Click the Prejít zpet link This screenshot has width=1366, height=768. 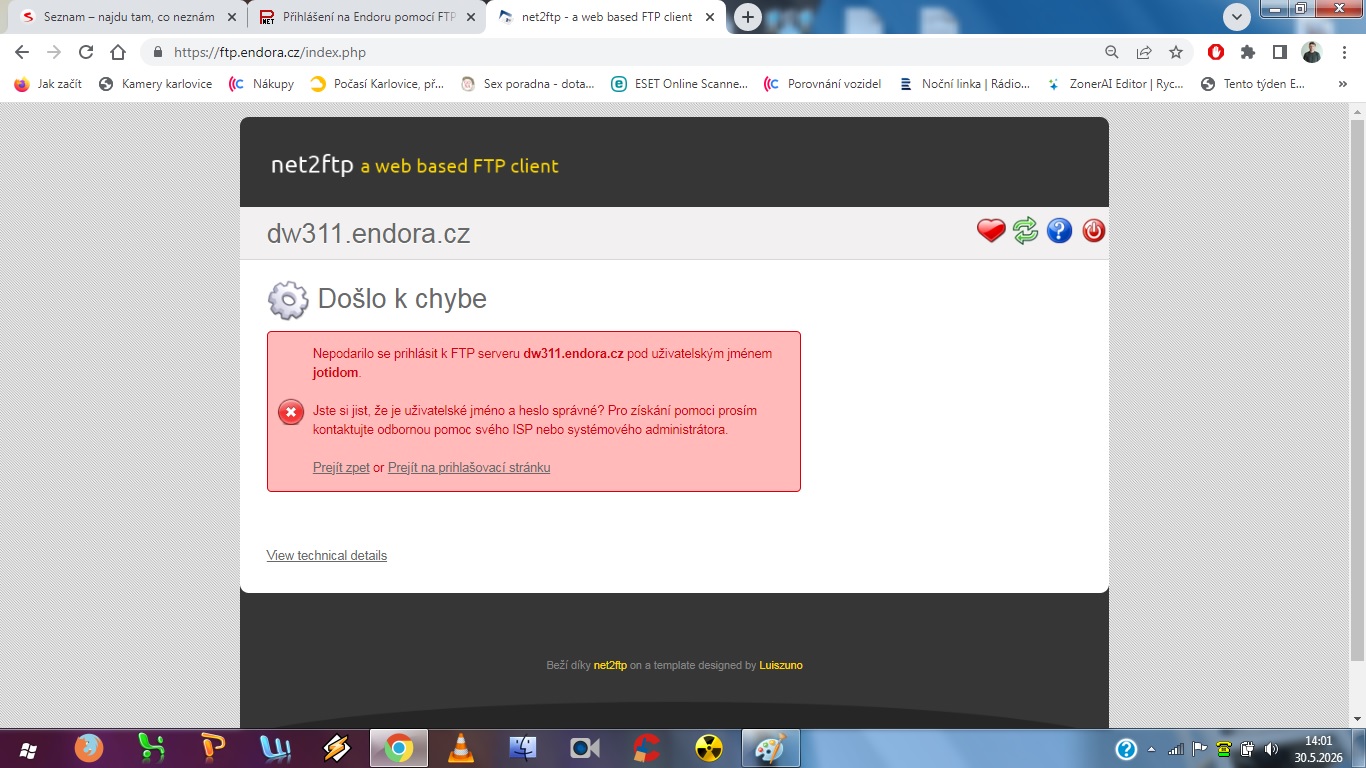[341, 467]
